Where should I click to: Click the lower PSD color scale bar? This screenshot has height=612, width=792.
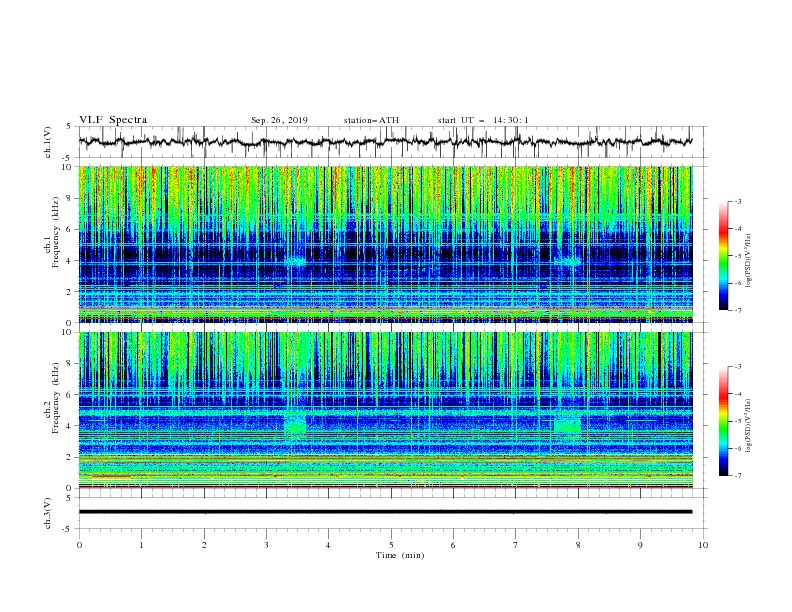pos(724,421)
